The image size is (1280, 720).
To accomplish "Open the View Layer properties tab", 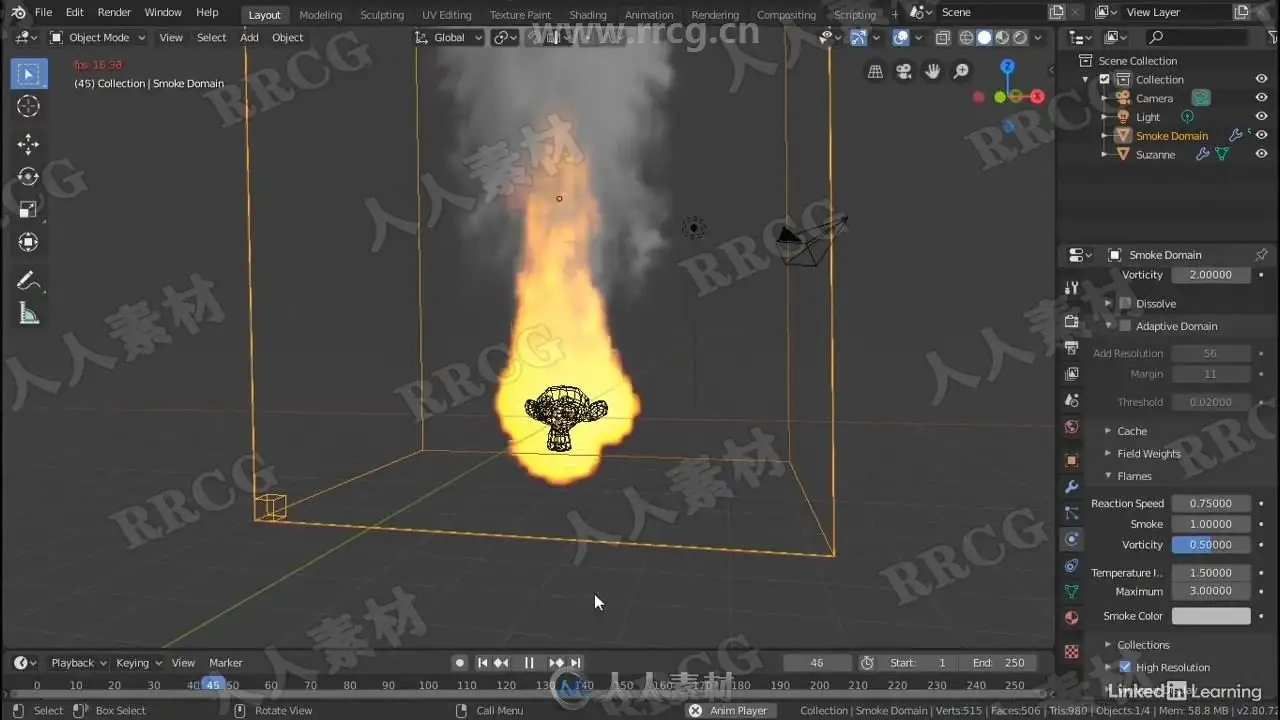I will [1072, 374].
